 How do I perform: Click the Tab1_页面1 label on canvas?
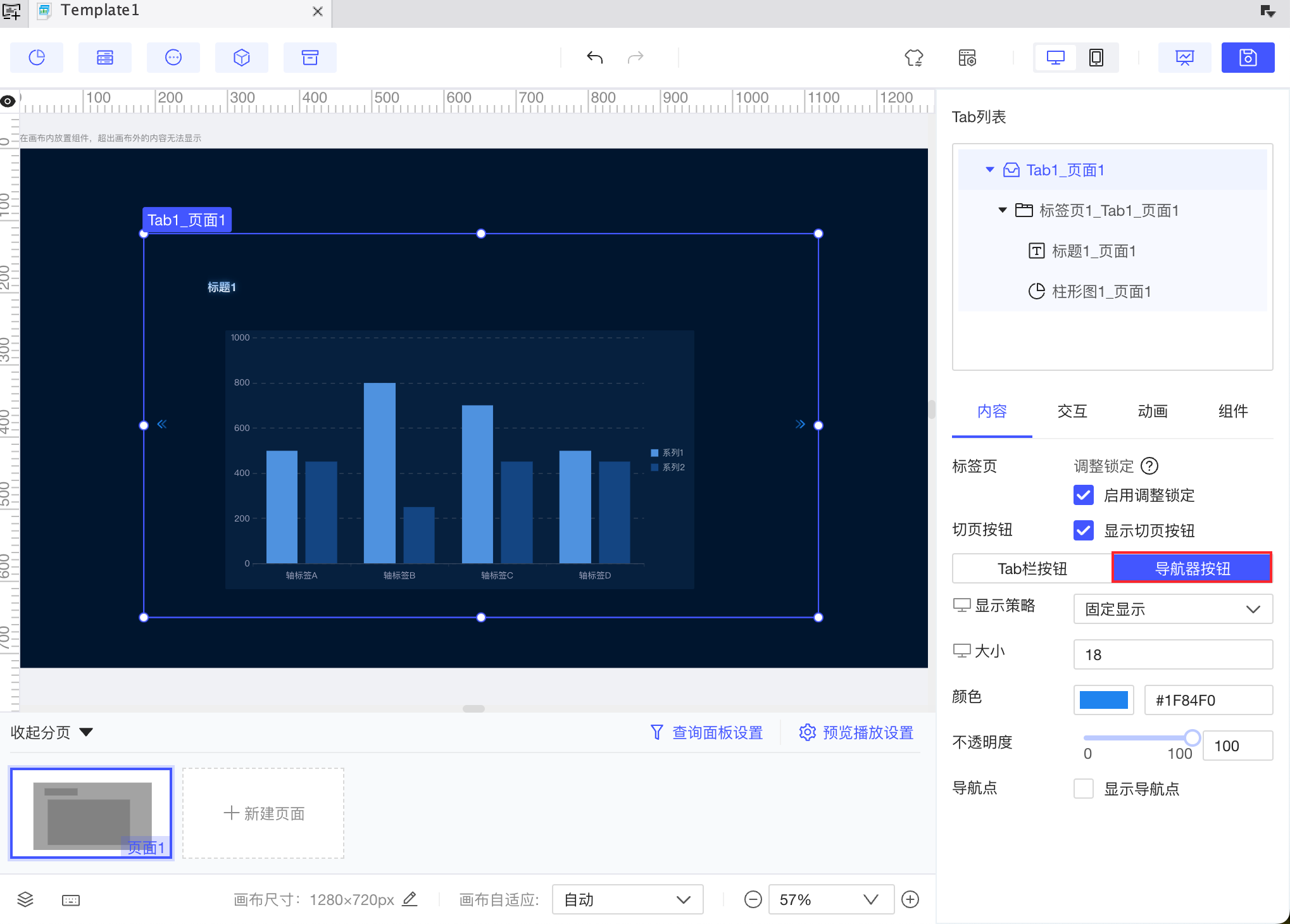tap(187, 220)
